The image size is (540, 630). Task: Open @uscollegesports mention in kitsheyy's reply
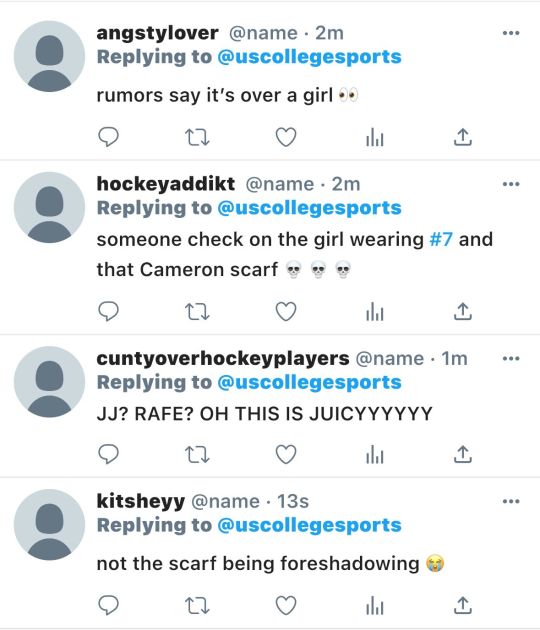309,526
